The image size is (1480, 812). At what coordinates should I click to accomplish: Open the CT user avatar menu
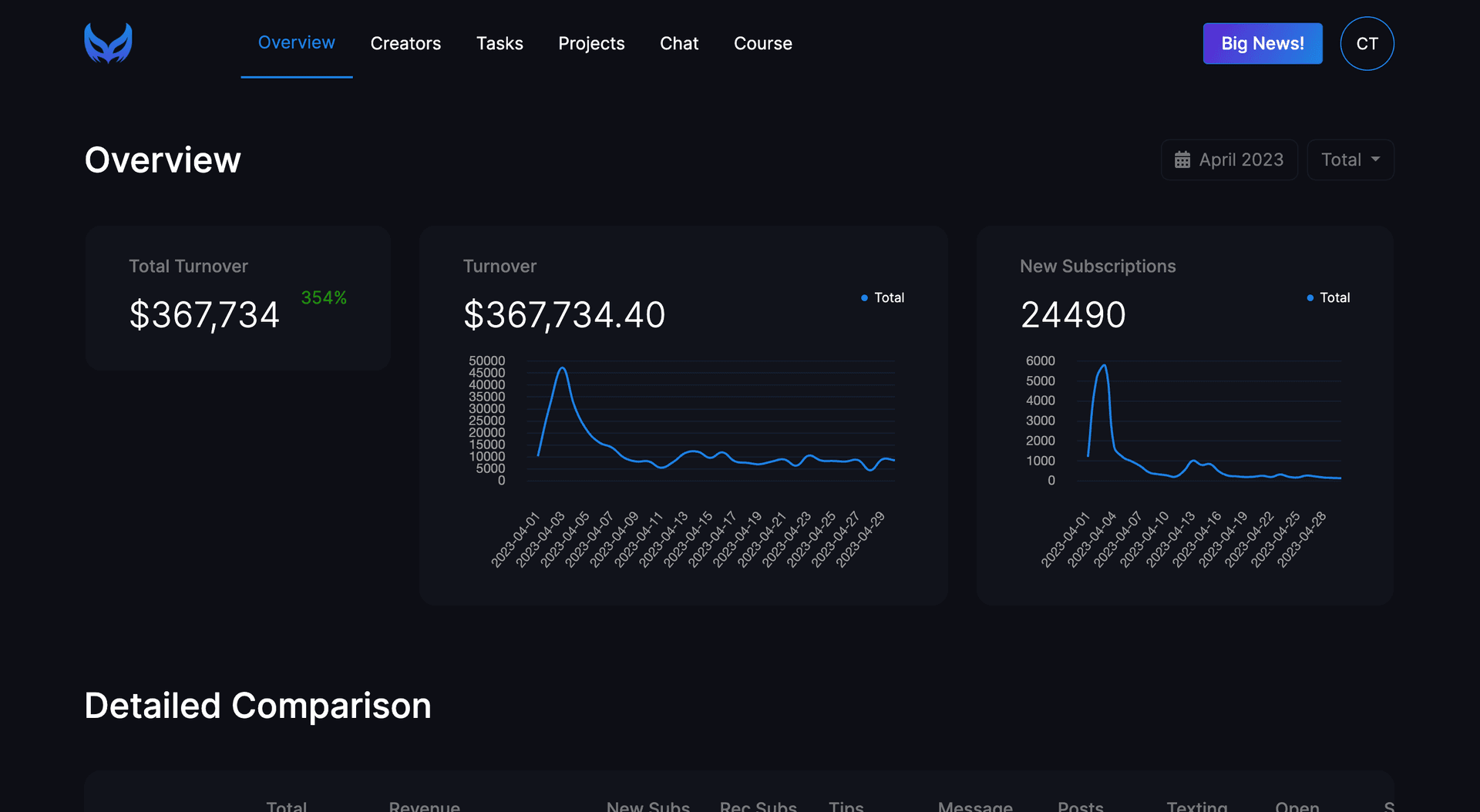(1367, 44)
